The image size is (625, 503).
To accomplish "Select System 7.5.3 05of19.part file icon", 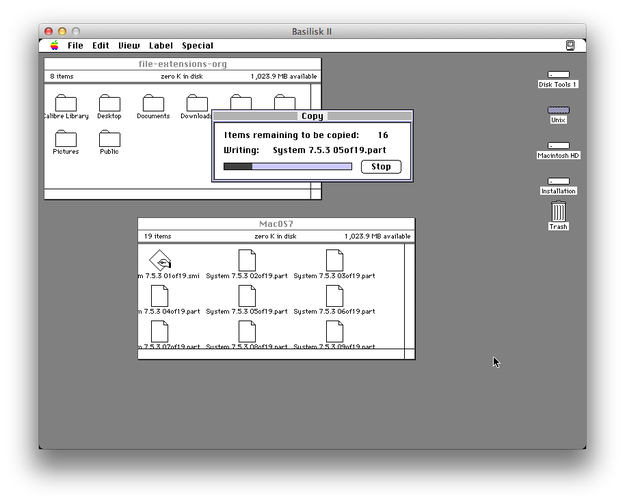I will point(247,296).
